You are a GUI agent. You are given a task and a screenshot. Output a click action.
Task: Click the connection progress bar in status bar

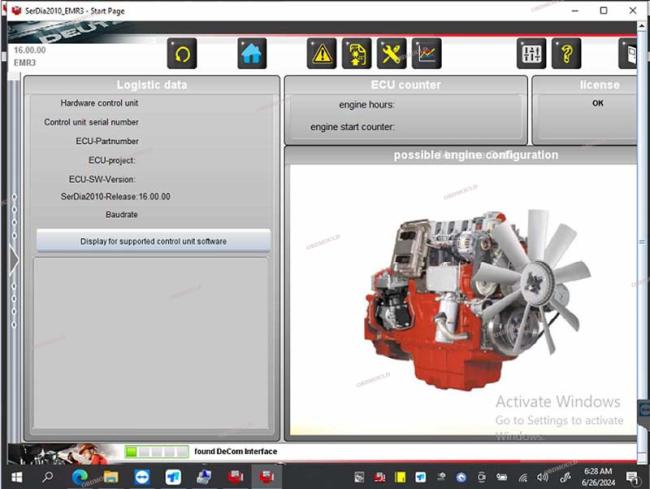click(156, 452)
